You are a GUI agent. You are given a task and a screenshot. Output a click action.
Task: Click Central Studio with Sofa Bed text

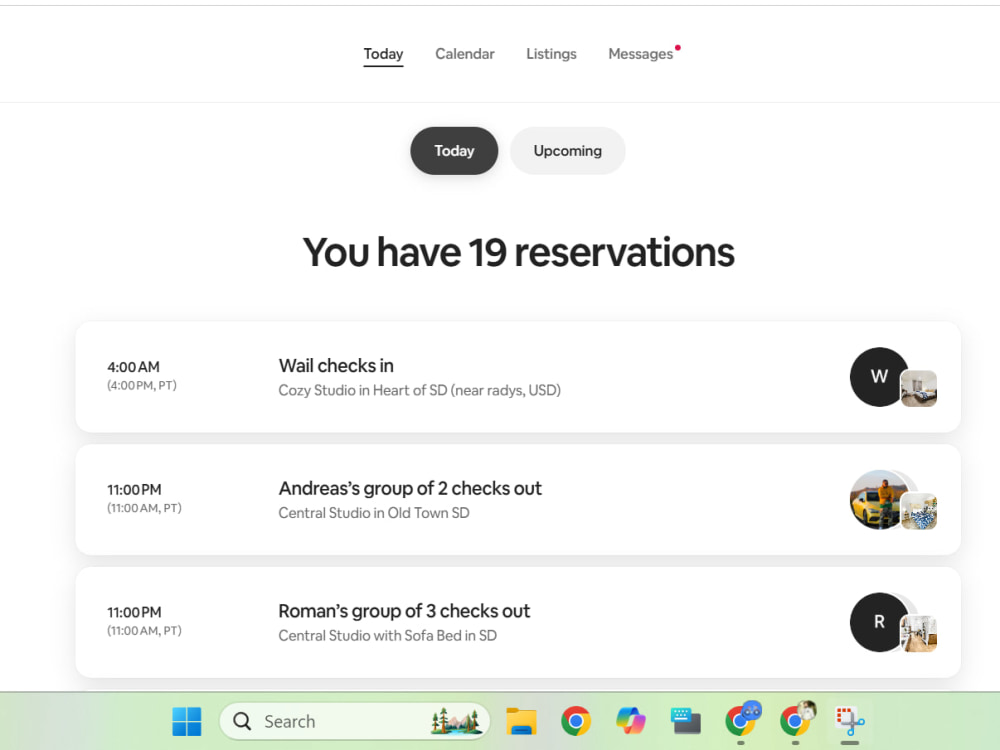pos(387,635)
